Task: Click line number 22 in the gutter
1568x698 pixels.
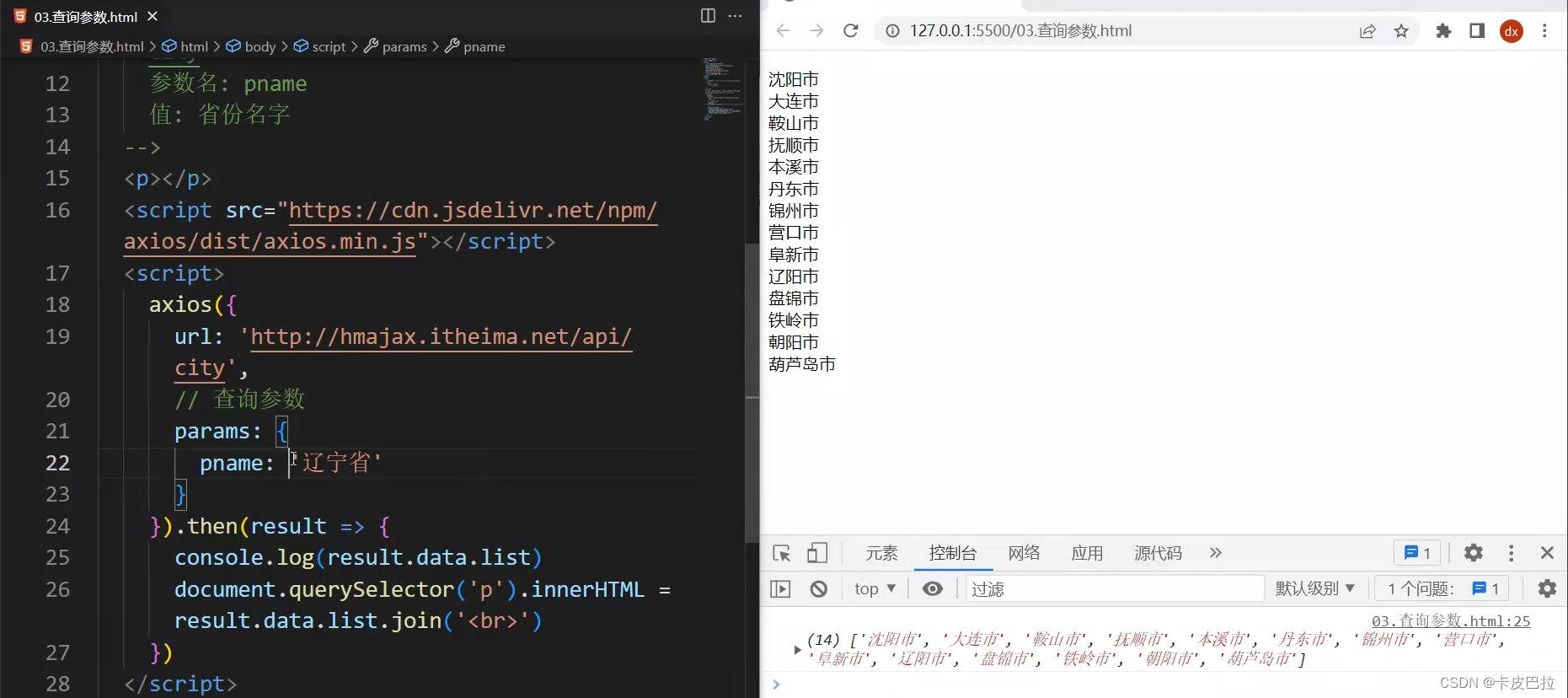Action: tap(57, 463)
